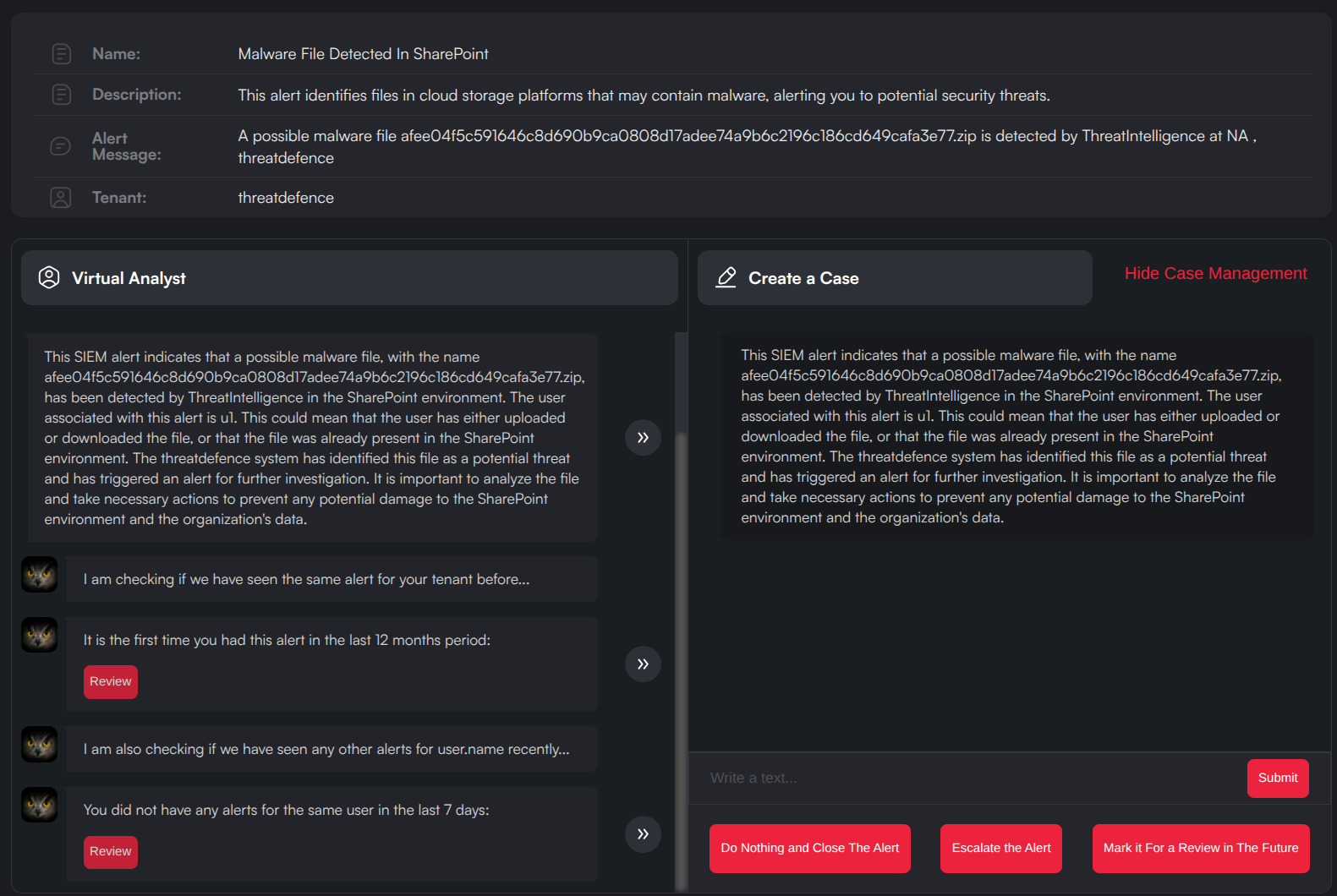
Task: Click the Create a Case pencil icon
Action: click(x=726, y=278)
